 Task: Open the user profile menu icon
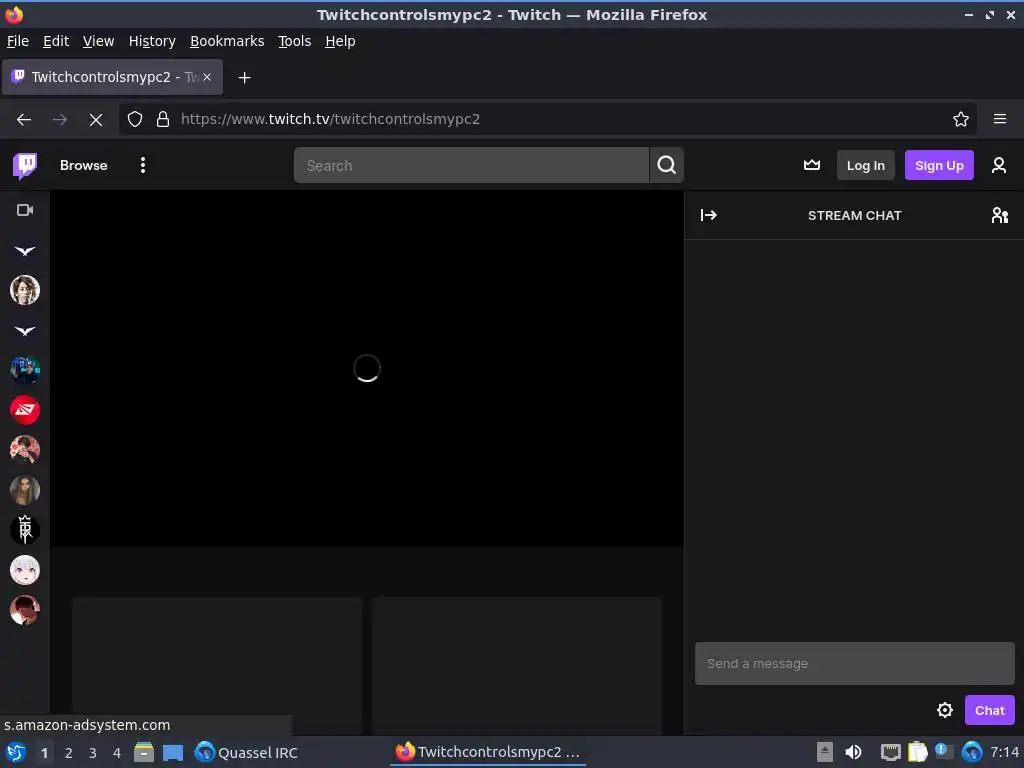point(999,165)
